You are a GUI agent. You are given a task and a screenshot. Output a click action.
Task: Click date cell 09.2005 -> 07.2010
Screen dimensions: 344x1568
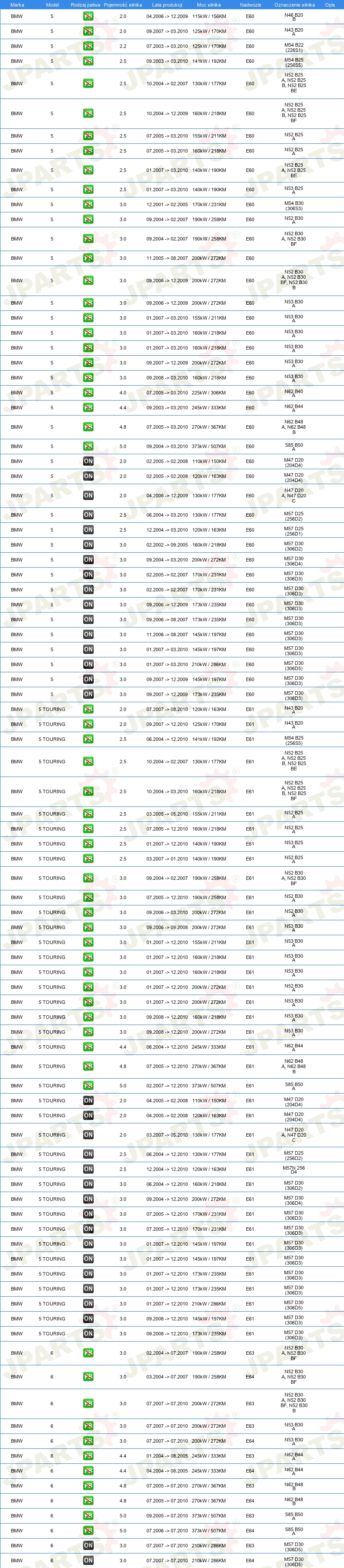pos(167,1516)
